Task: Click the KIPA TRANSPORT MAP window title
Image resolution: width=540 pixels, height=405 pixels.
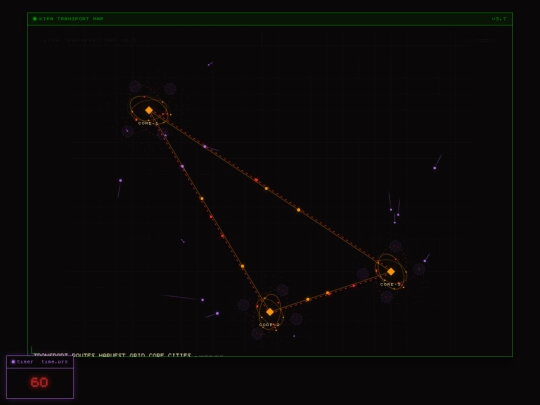Action: coord(71,19)
